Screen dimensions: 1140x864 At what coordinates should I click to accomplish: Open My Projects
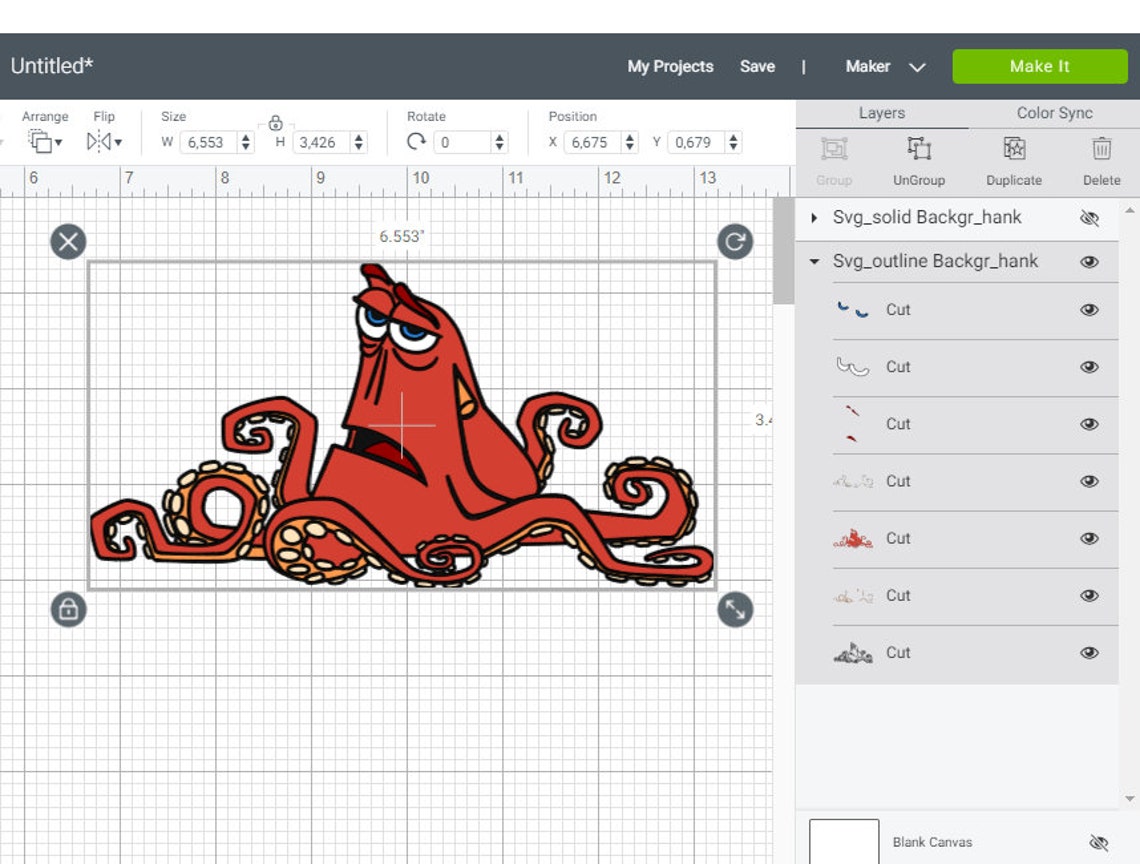pos(670,66)
